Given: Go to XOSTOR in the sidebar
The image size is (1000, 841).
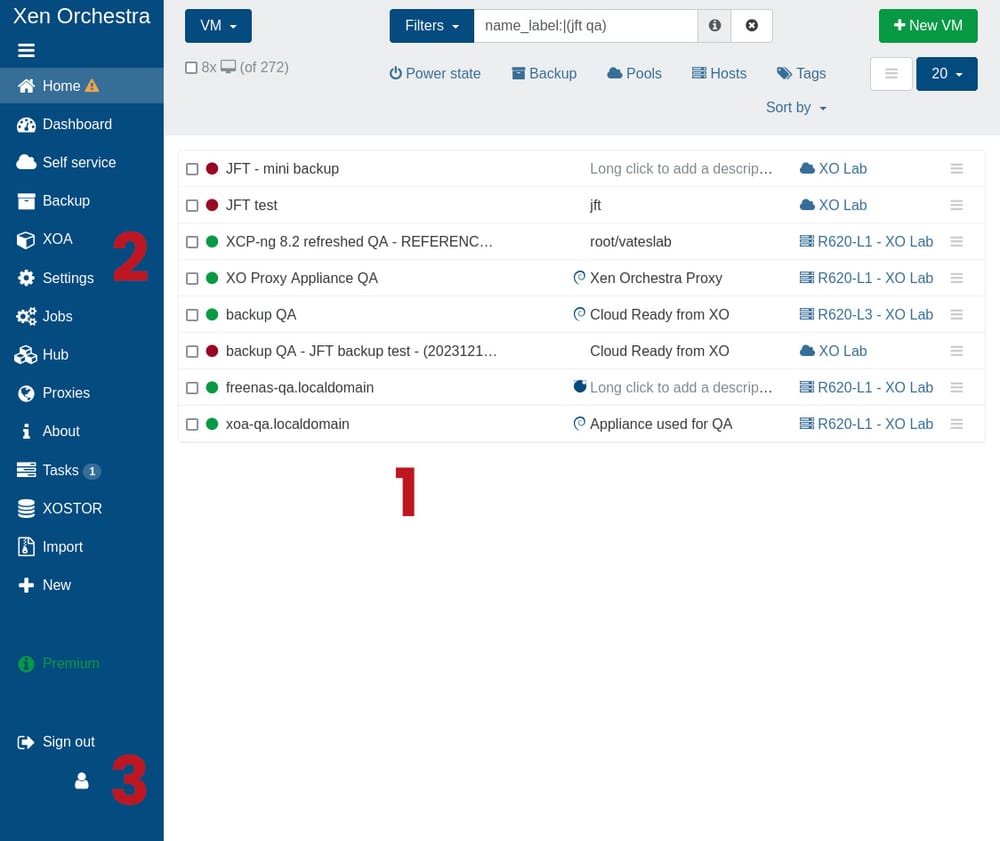Looking at the screenshot, I should point(72,508).
